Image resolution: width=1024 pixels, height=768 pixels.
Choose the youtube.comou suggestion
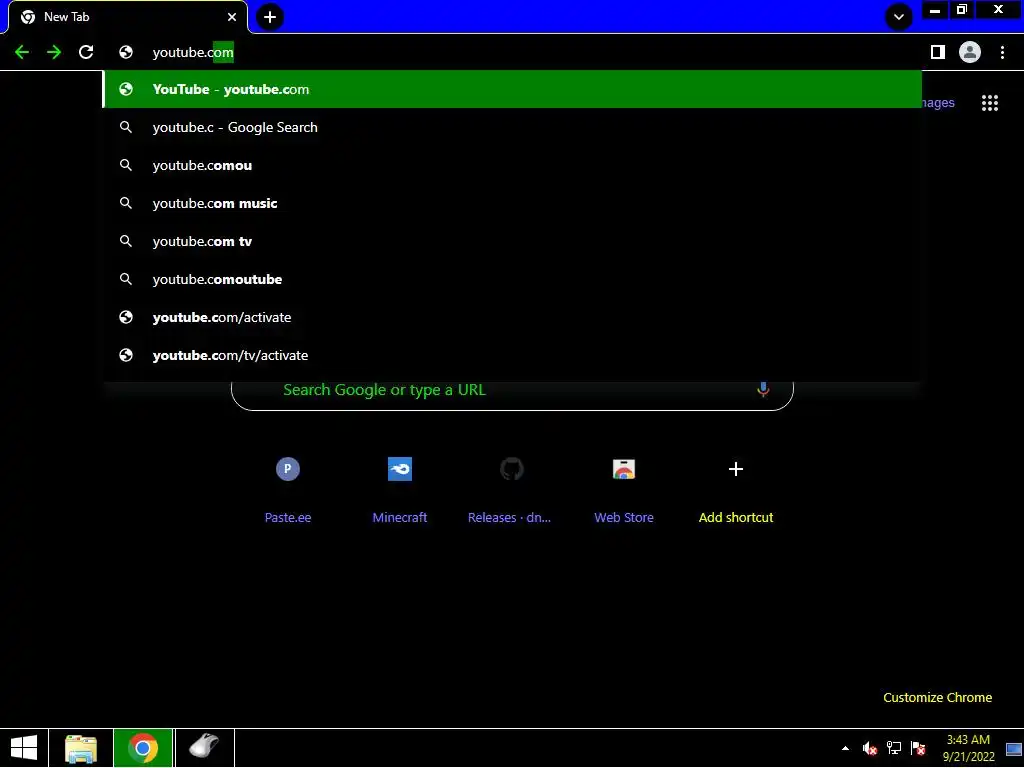coord(513,165)
